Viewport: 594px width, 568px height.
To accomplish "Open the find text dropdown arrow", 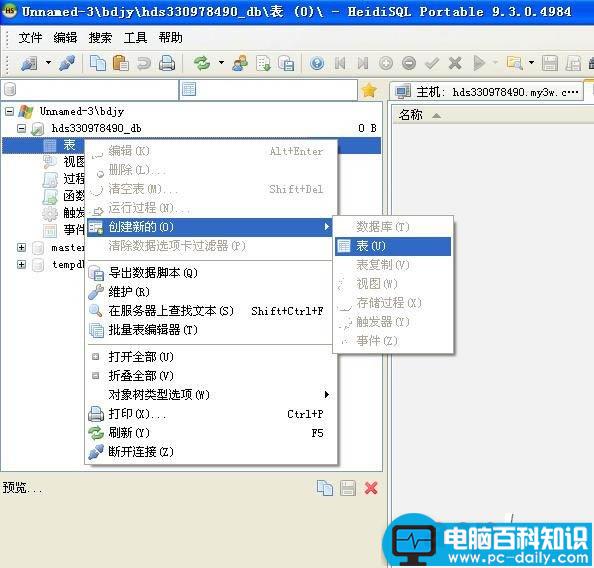I will 531,63.
